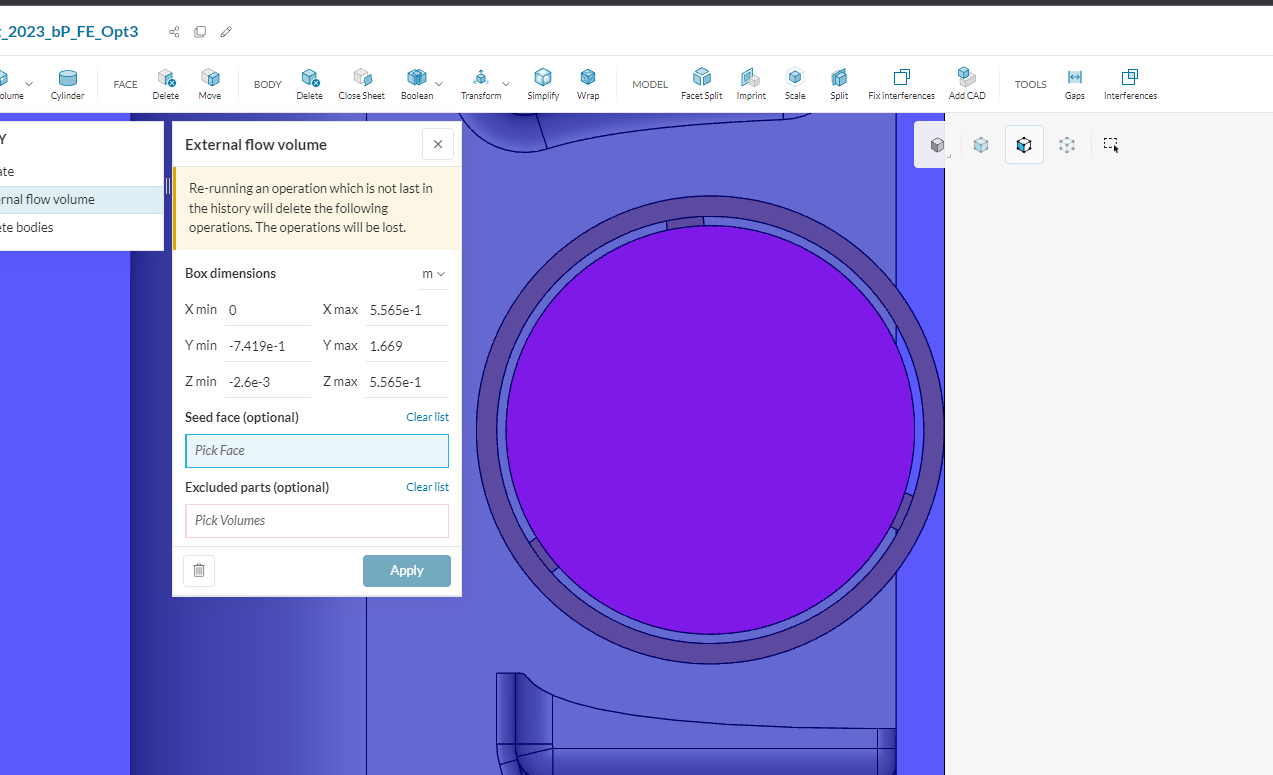Delete the operation using the trash icon
The height and width of the screenshot is (775, 1273).
click(198, 570)
